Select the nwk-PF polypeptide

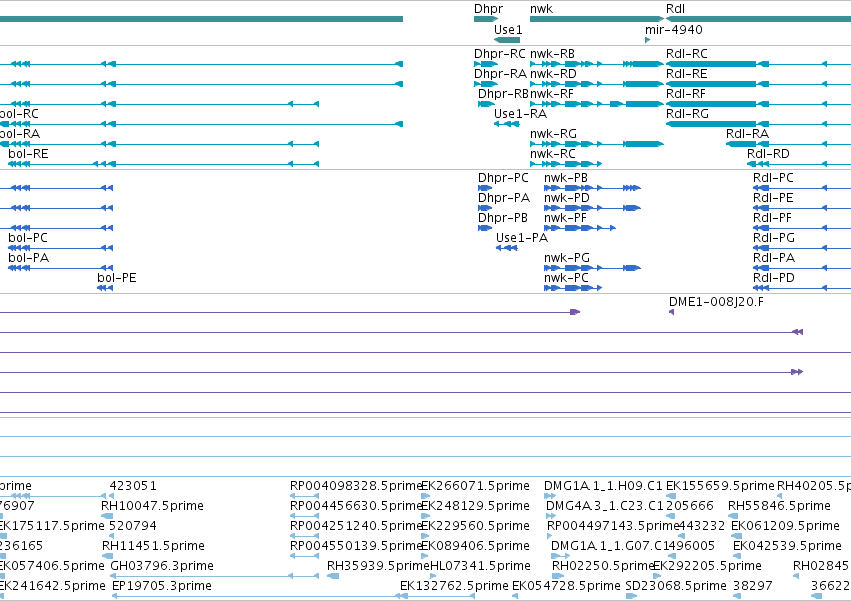coord(580,228)
